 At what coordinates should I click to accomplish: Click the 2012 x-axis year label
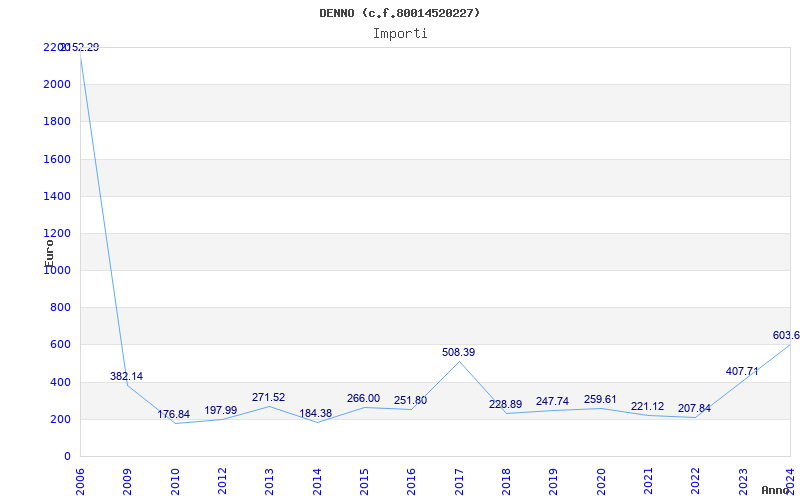[x=222, y=481]
